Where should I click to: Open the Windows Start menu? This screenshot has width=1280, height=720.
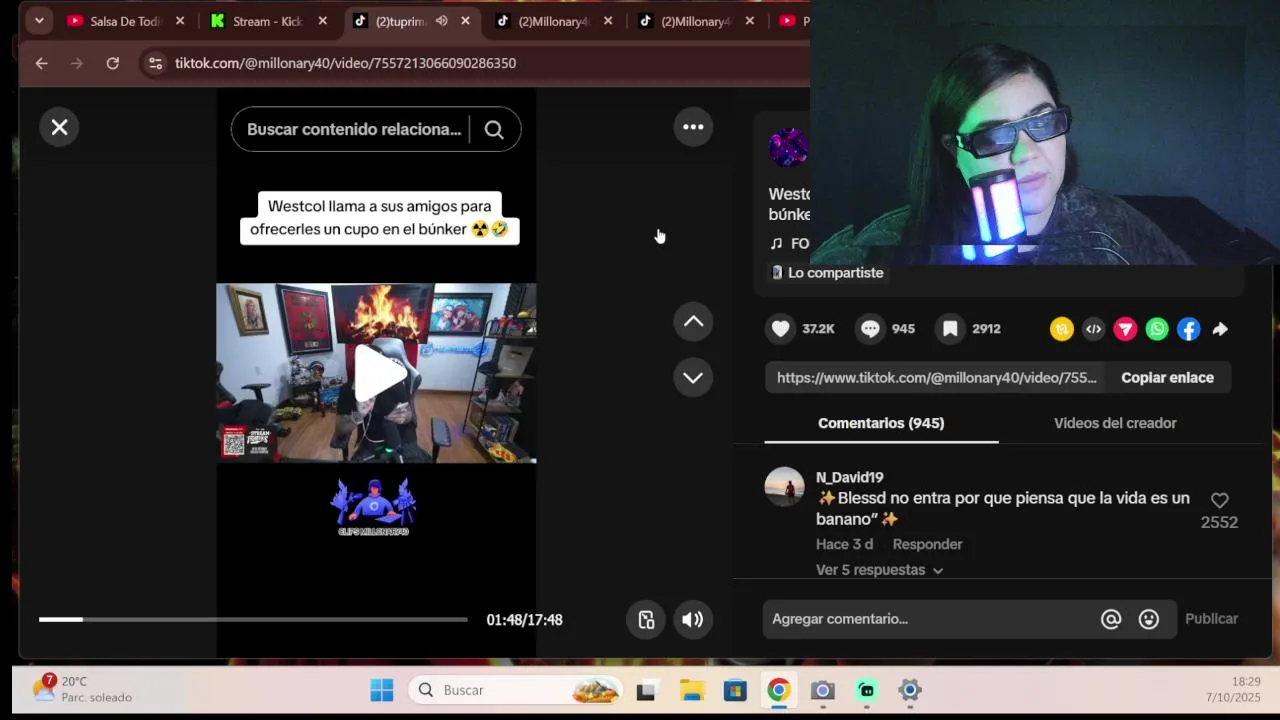(382, 690)
